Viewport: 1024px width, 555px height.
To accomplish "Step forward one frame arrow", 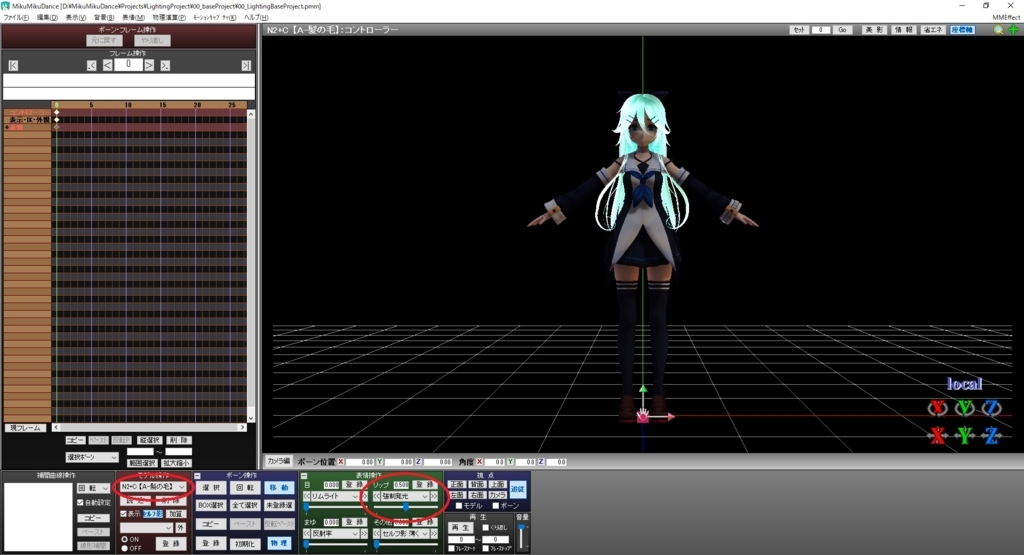I will 149,65.
